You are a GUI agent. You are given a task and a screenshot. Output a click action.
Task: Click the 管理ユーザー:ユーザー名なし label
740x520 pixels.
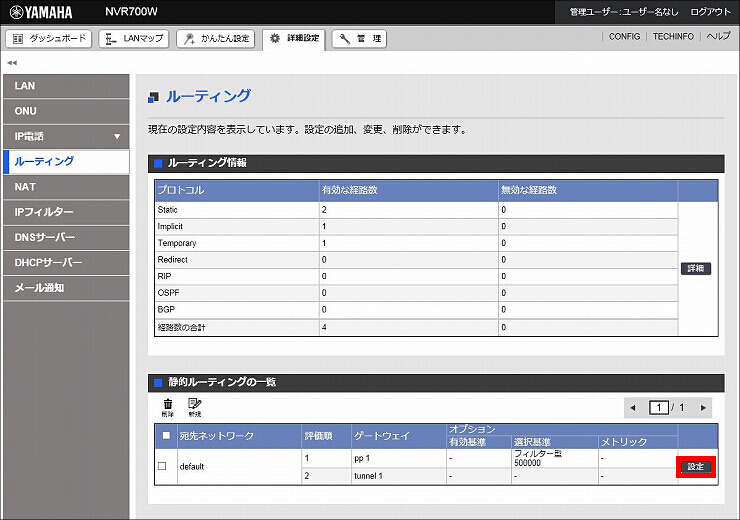624,12
